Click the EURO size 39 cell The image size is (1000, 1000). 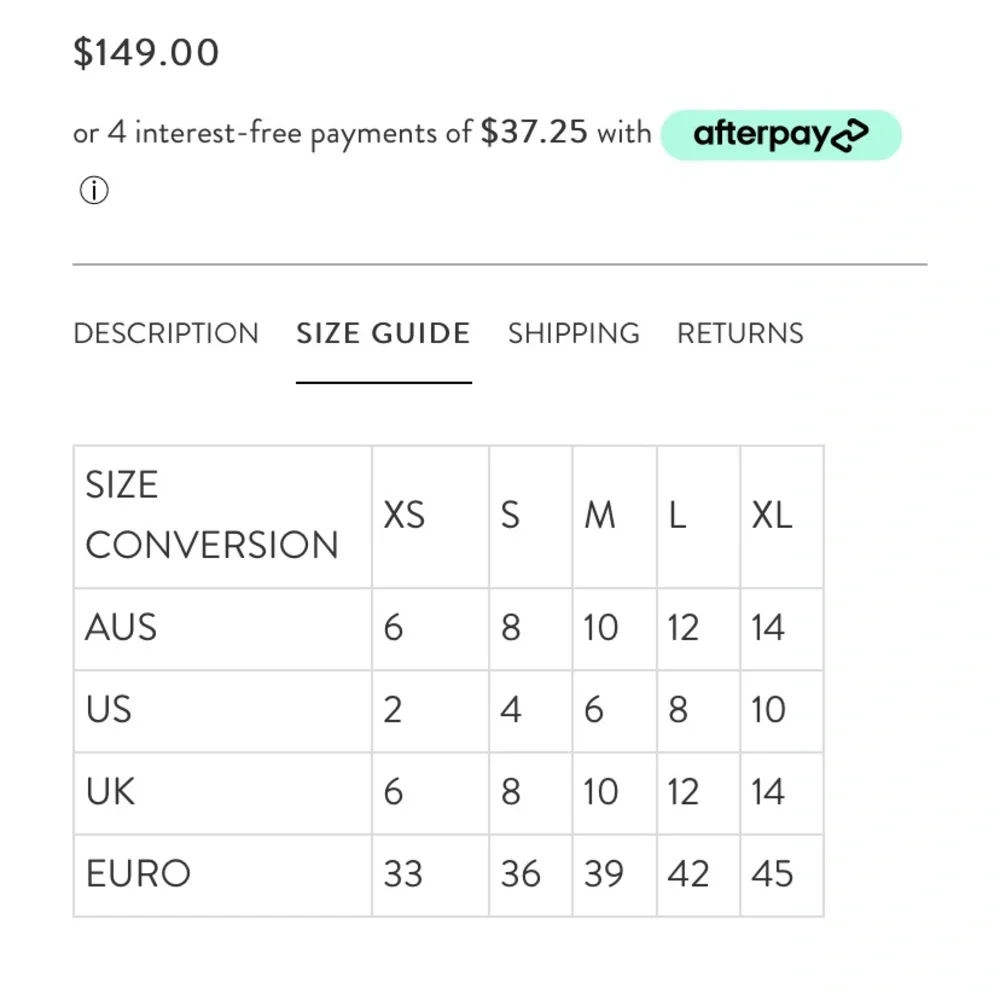point(604,874)
